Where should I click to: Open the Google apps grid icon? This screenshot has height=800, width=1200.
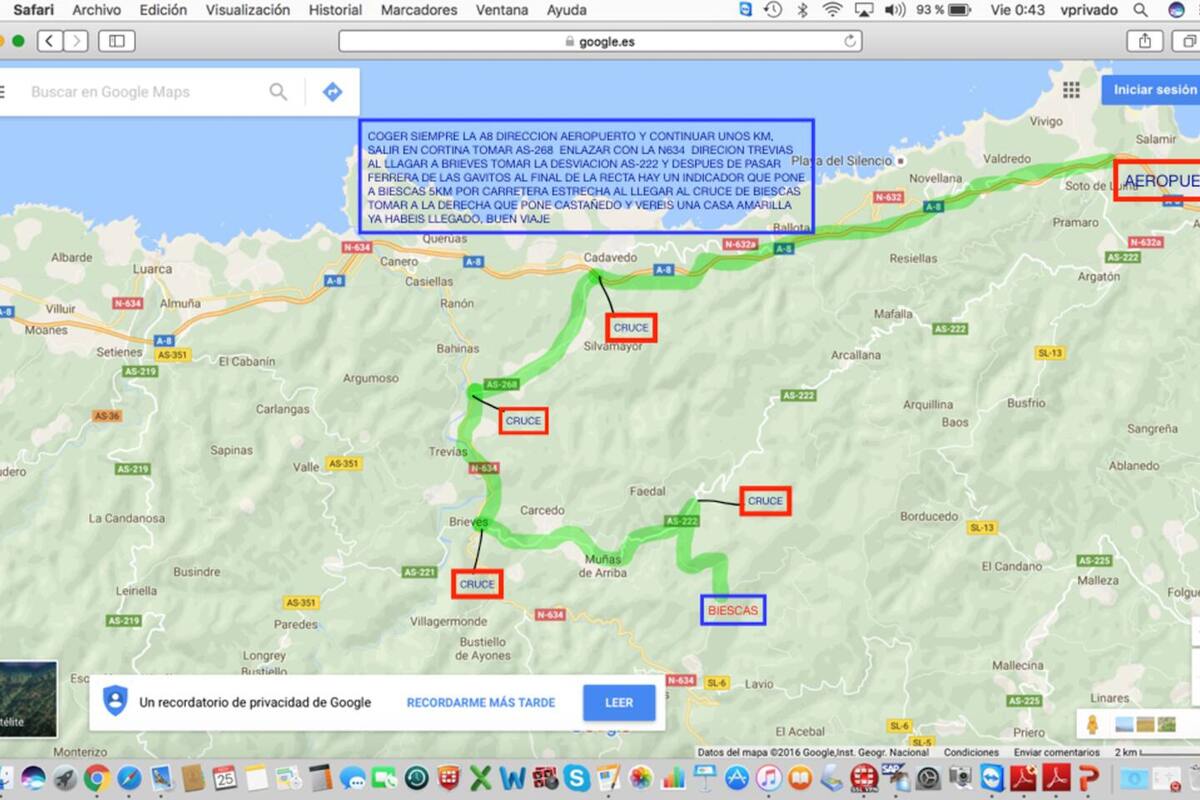coord(1071,90)
